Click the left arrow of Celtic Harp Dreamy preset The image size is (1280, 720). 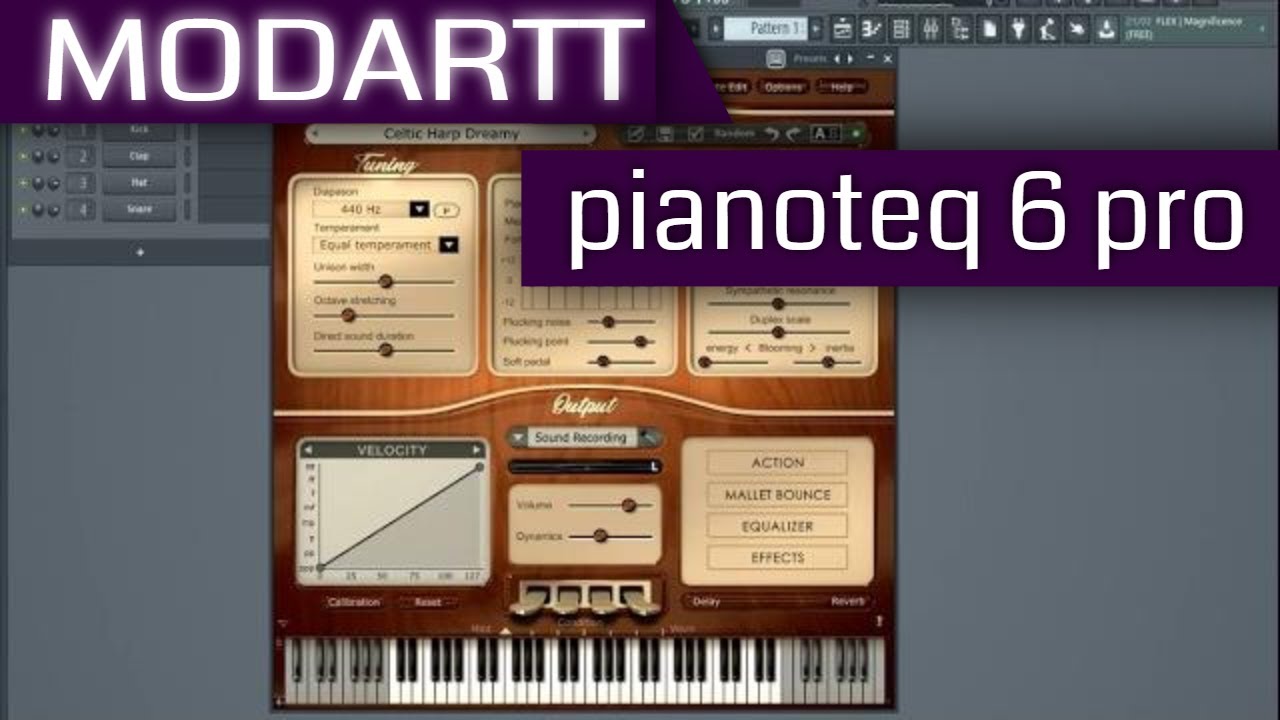315,134
